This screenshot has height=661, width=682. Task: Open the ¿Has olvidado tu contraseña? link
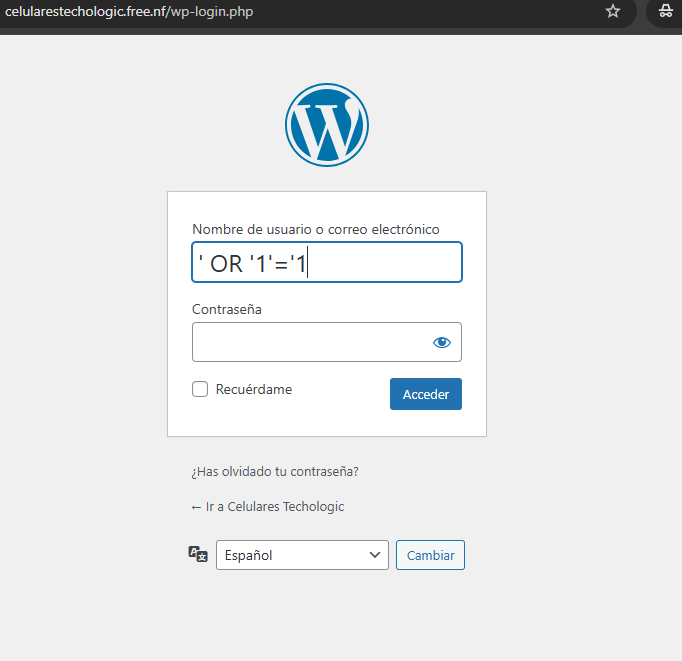(x=275, y=471)
